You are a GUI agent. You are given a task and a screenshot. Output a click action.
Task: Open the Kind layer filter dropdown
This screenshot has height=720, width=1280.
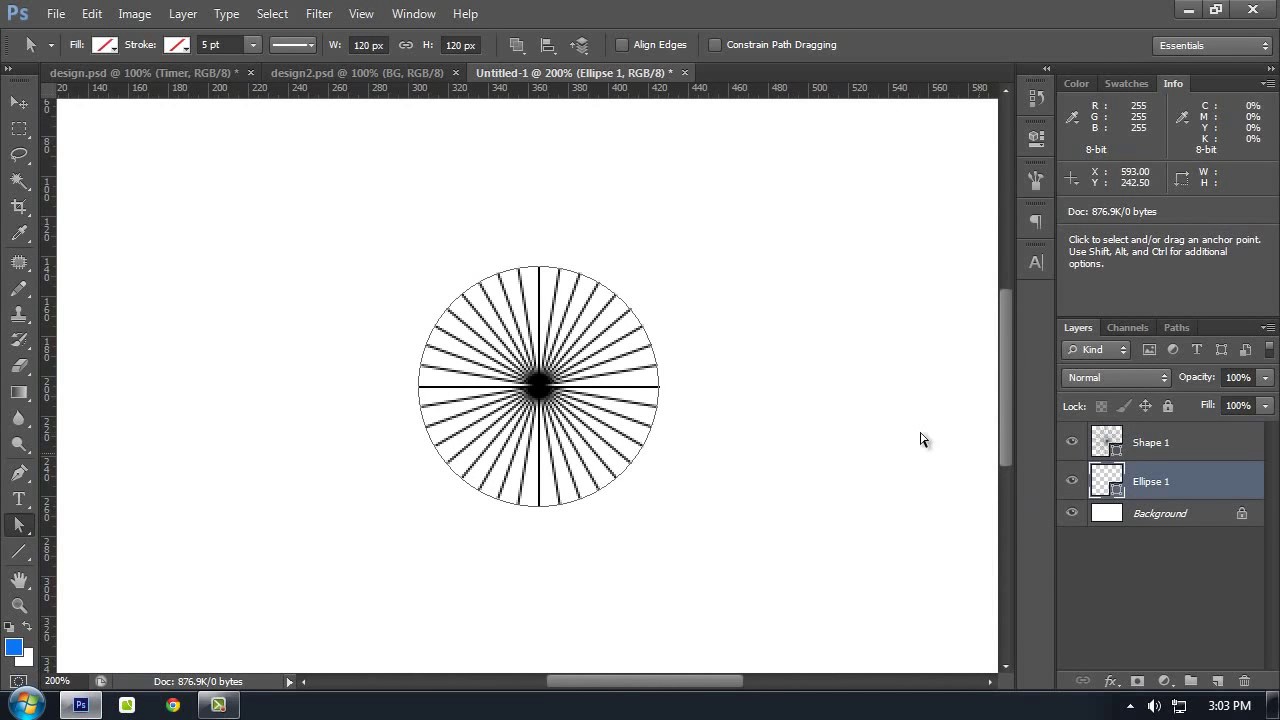coord(1096,350)
